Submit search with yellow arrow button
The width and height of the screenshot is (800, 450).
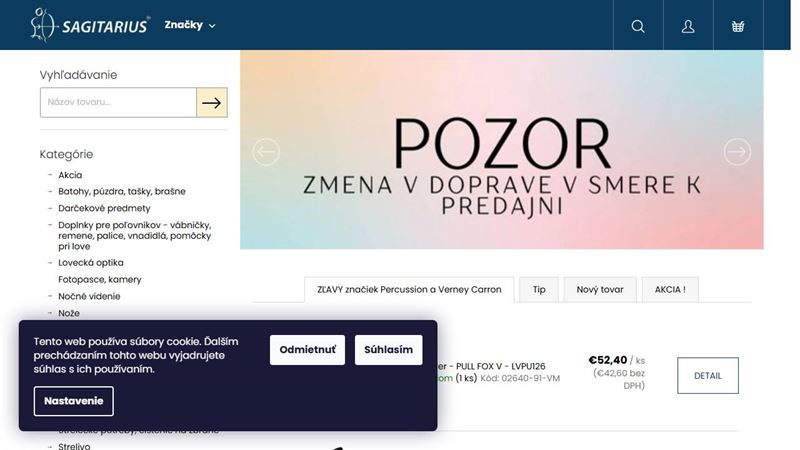click(212, 103)
